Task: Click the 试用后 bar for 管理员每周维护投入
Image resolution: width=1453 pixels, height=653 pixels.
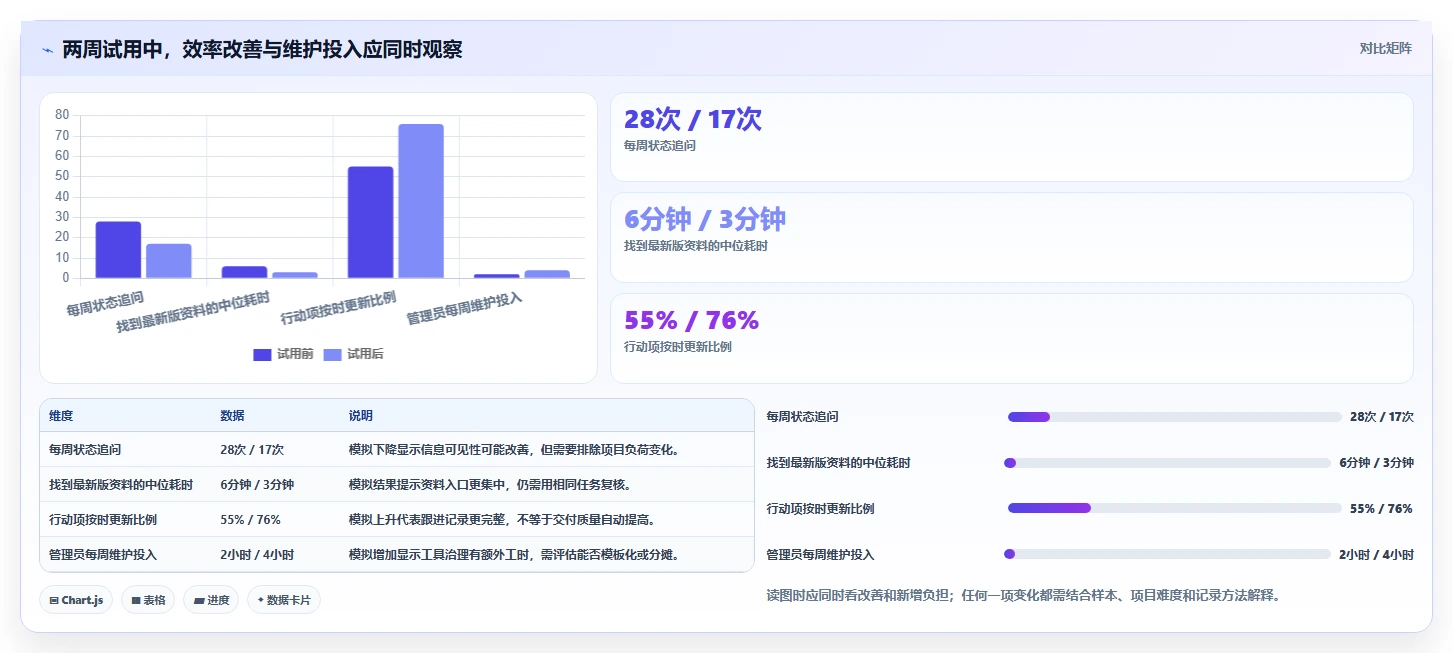Action: [547, 274]
